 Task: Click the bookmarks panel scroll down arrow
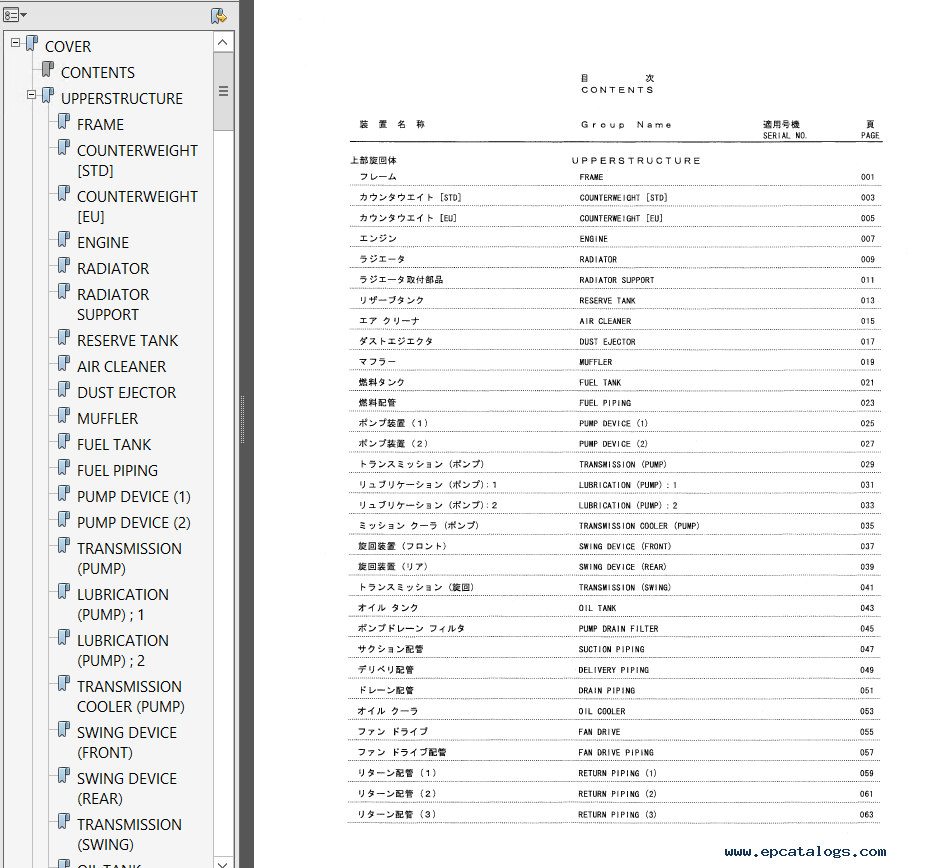pyautogui.click(x=223, y=863)
